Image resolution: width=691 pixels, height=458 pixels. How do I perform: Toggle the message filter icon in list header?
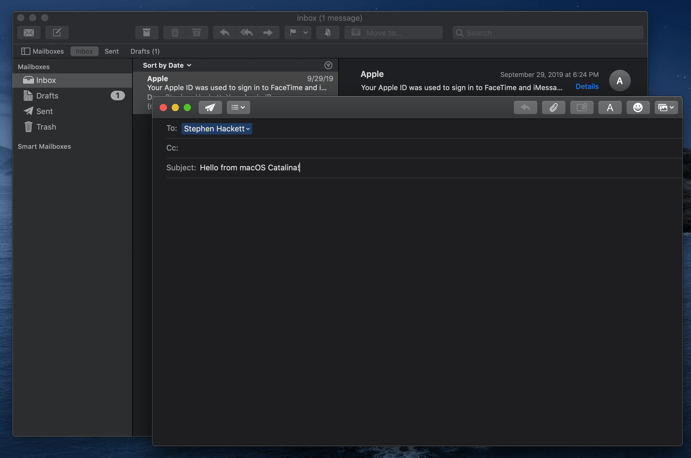tap(328, 65)
